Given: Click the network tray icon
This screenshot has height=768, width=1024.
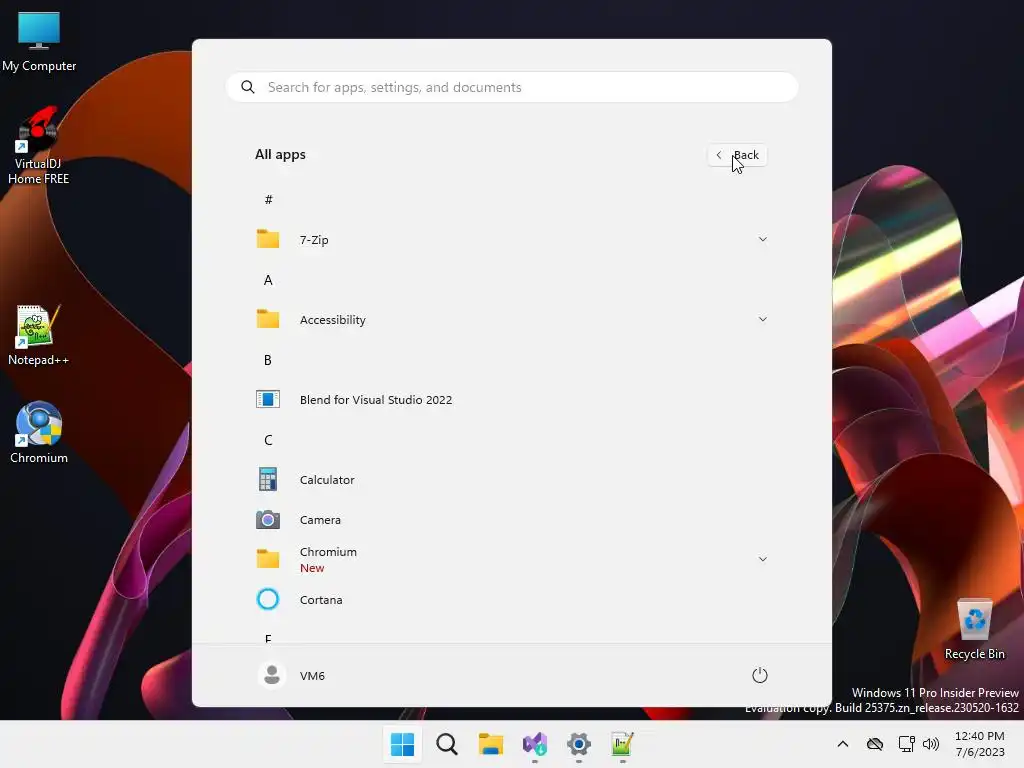Looking at the screenshot, I should click(x=906, y=744).
